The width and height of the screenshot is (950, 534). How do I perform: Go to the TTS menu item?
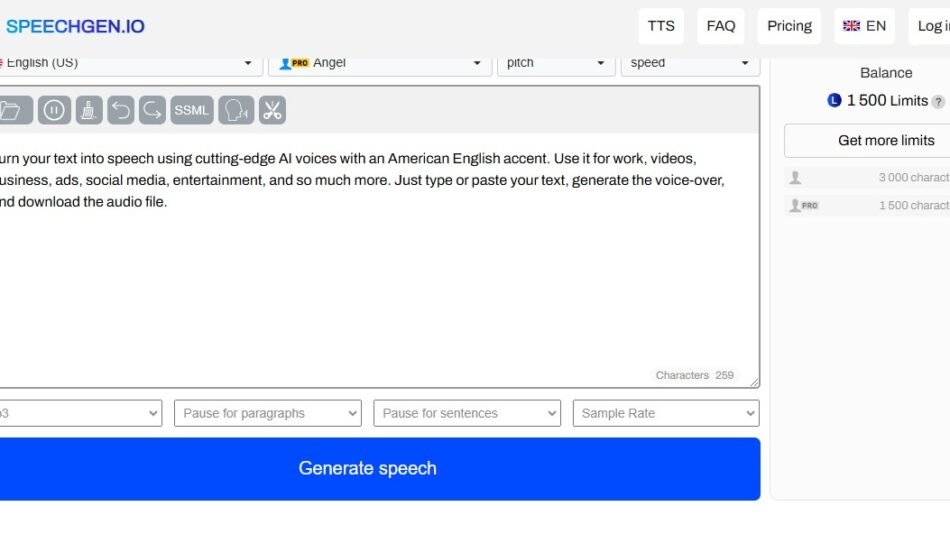pyautogui.click(x=661, y=26)
